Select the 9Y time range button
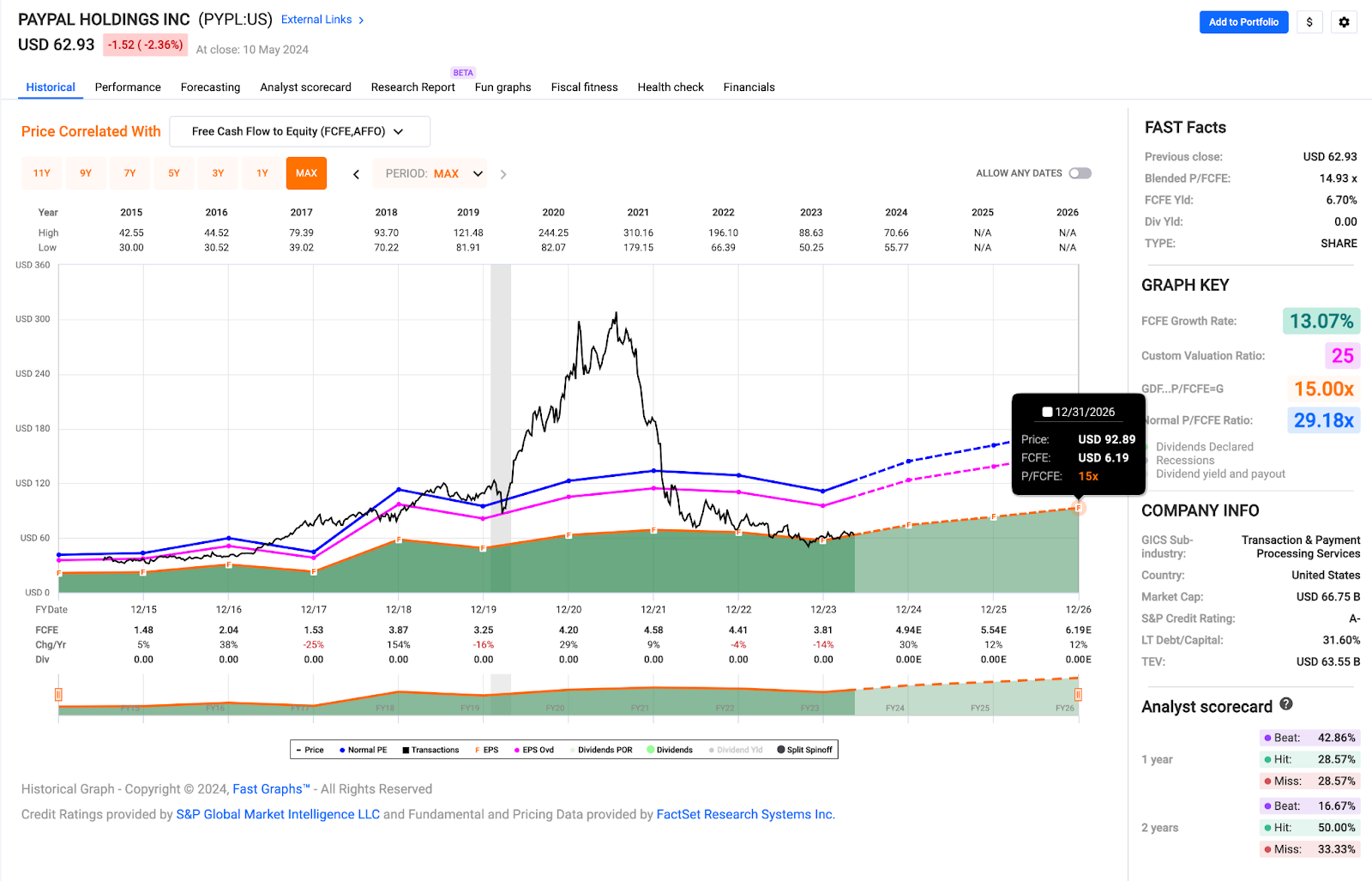Image resolution: width=1372 pixels, height=881 pixels. pyautogui.click(x=86, y=173)
